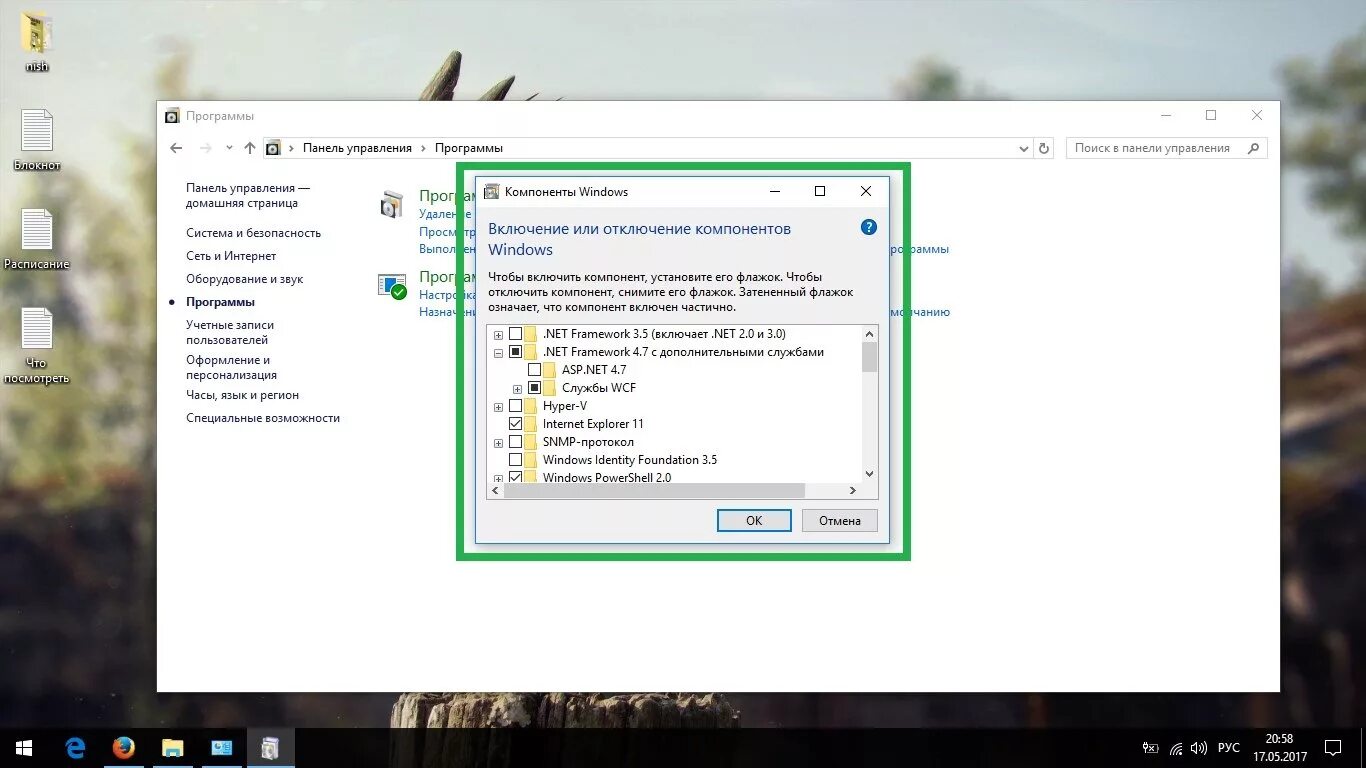Click the forward arrow in Программы window
Image resolution: width=1366 pixels, height=768 pixels.
pyautogui.click(x=206, y=148)
